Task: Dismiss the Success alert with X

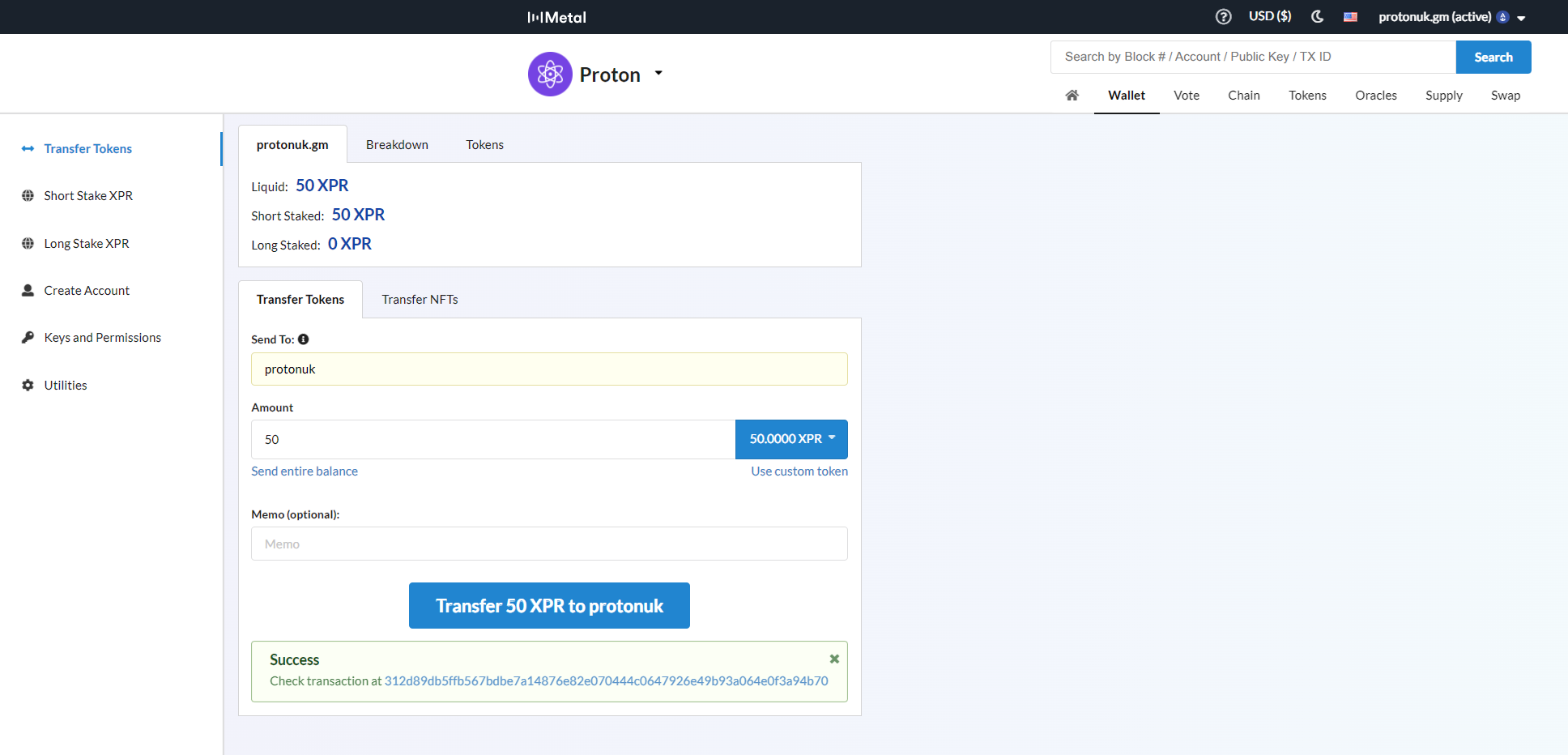Action: tap(834, 659)
